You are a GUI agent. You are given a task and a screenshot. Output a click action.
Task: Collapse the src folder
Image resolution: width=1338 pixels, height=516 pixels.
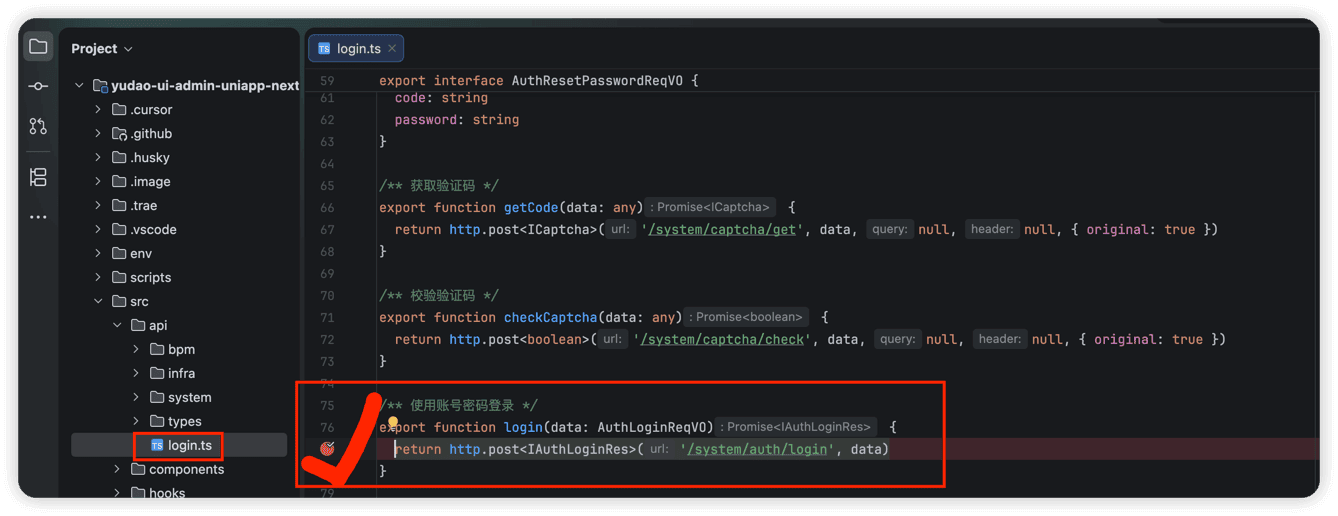(x=98, y=301)
